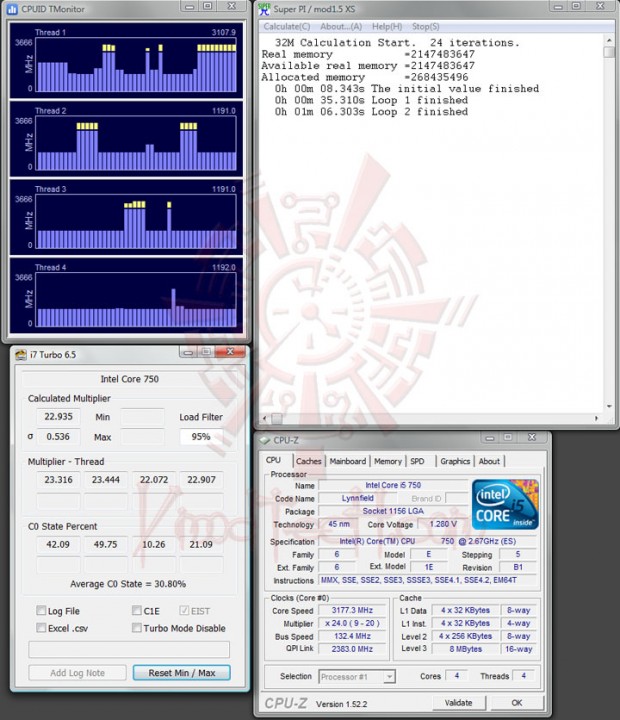Click the Thread 2 frequency graph
This screenshot has height=720, width=620.
tap(136, 143)
